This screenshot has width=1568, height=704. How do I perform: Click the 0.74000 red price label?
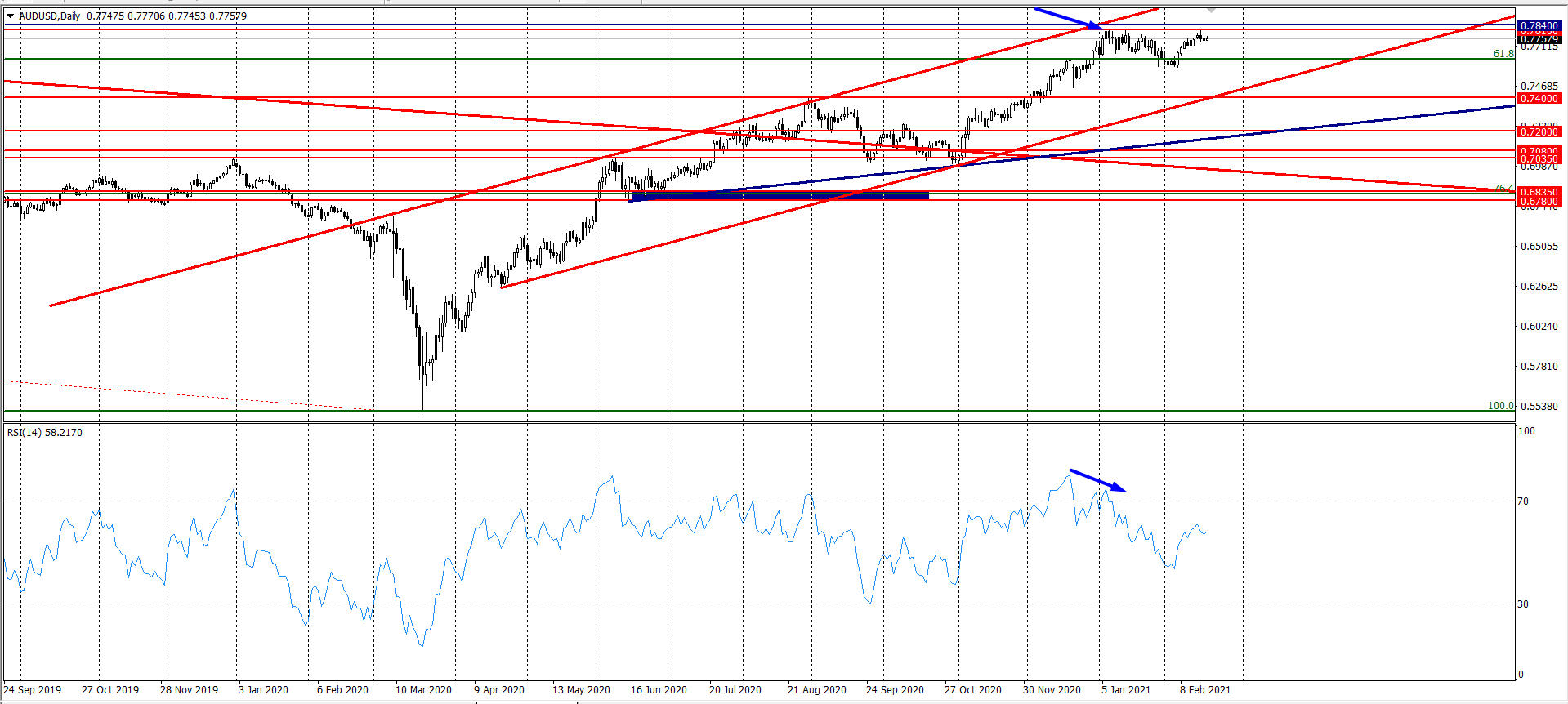point(1539,99)
